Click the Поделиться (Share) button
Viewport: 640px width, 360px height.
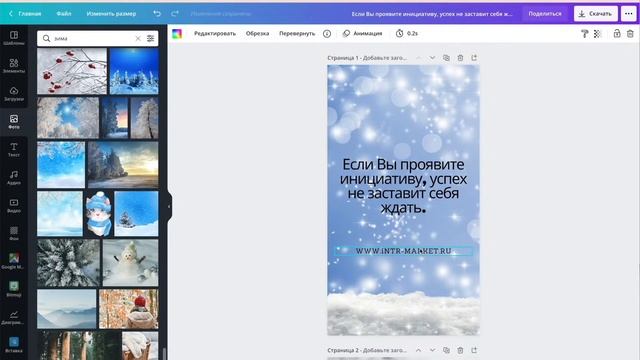click(x=545, y=13)
